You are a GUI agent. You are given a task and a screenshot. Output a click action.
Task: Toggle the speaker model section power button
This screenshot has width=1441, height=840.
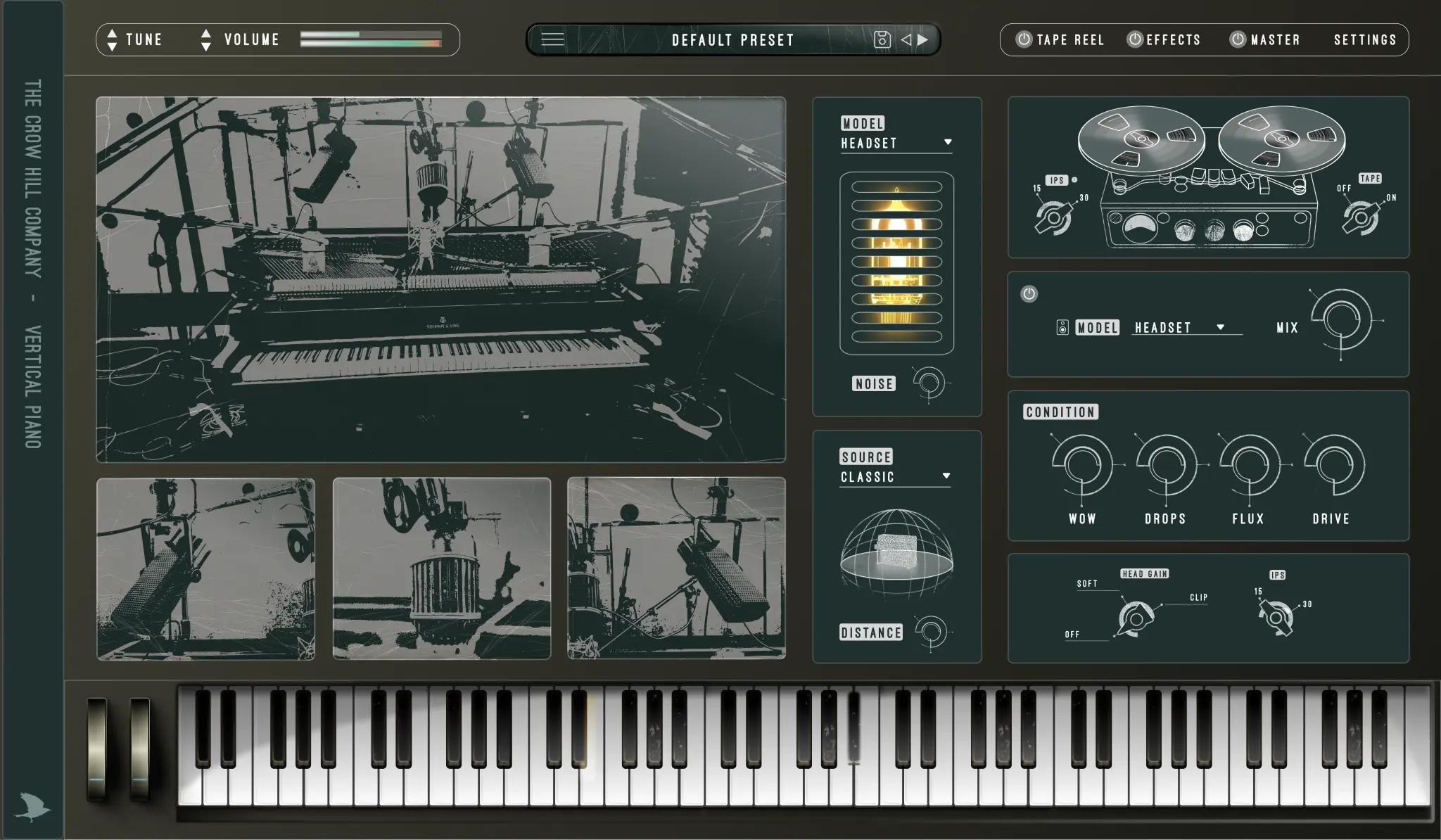(1029, 293)
